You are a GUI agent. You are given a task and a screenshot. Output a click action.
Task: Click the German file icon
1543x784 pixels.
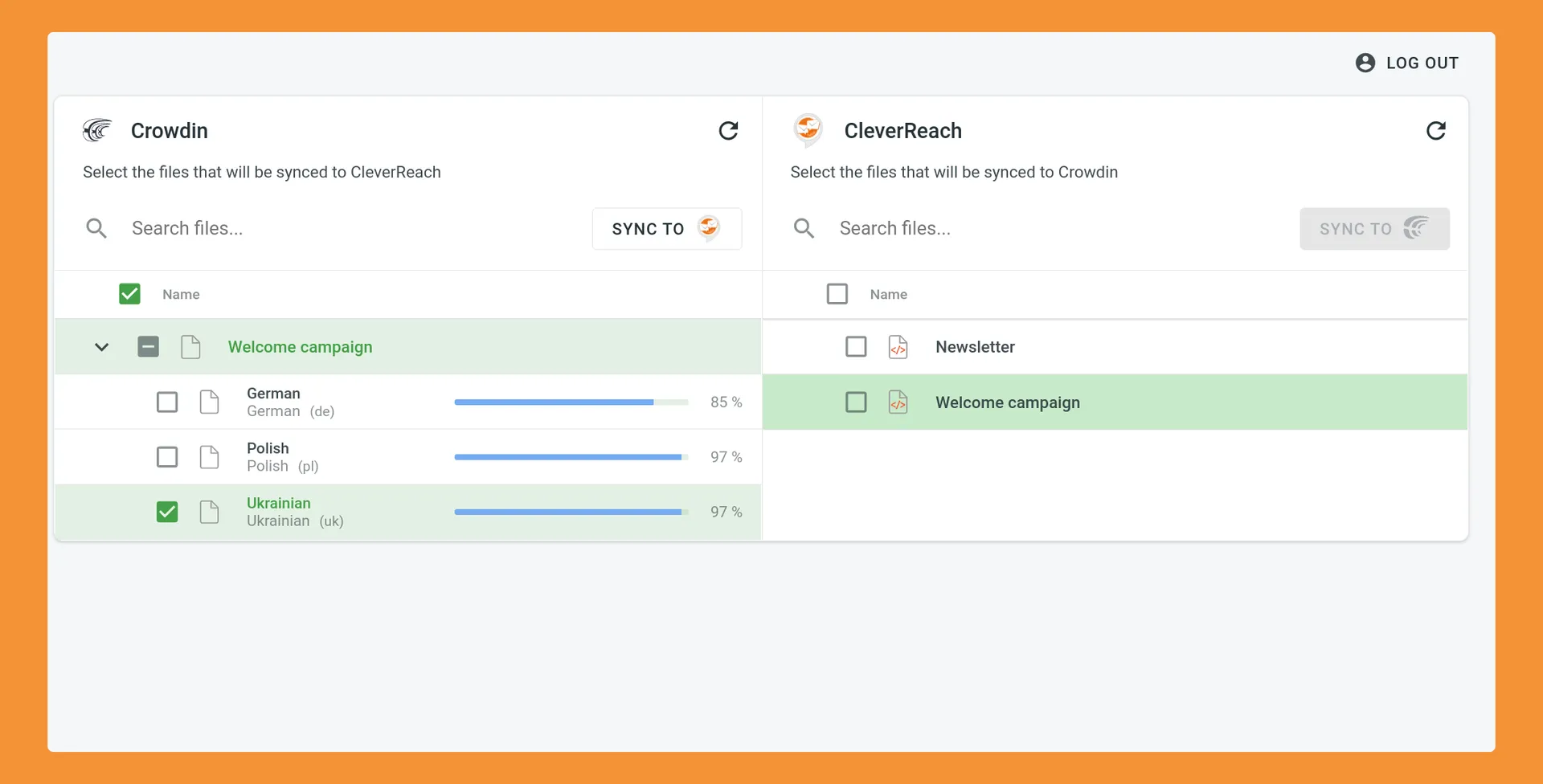coord(209,402)
